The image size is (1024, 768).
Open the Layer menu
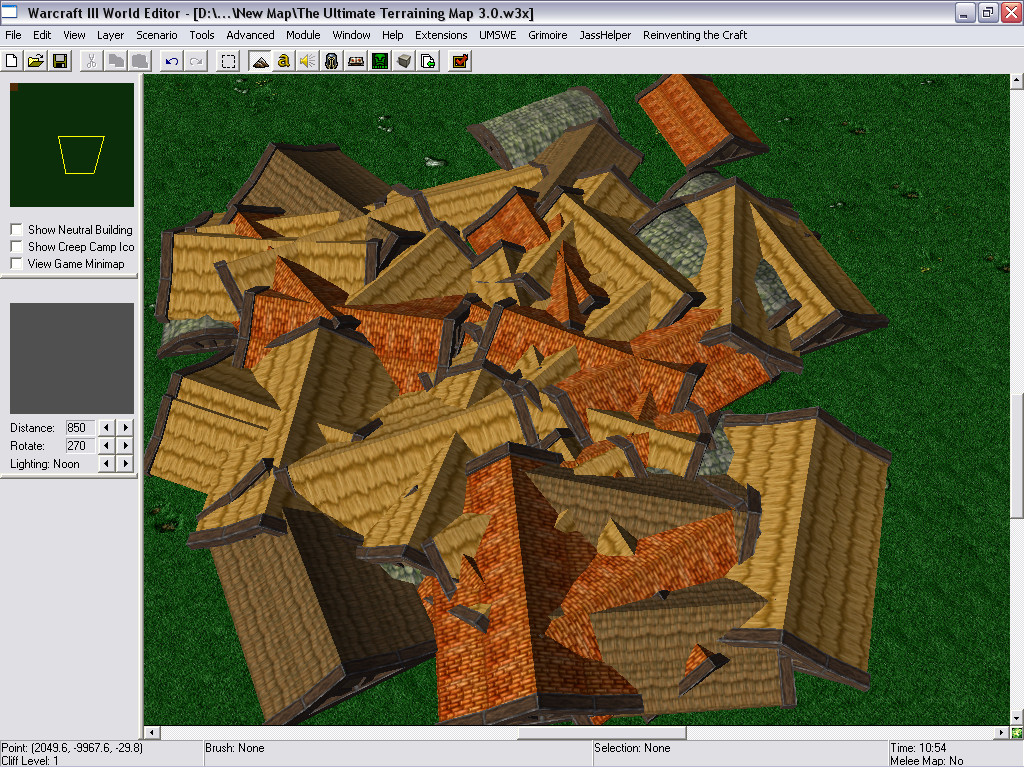(x=110, y=35)
